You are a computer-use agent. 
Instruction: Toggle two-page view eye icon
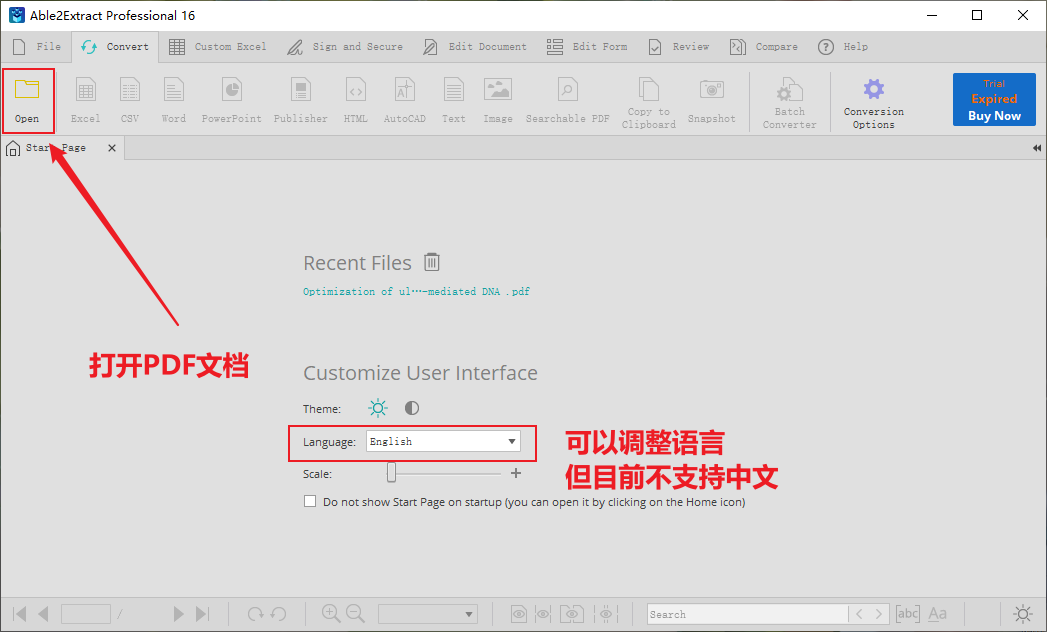(x=572, y=614)
